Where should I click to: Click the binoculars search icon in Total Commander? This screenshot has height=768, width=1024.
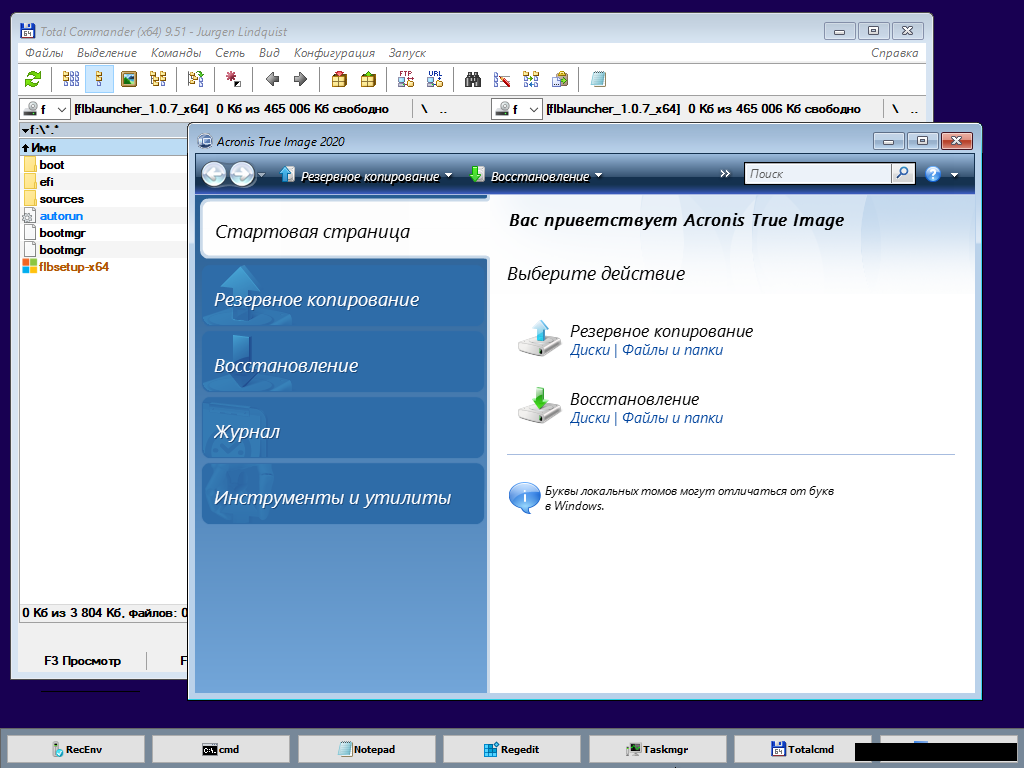pos(473,80)
